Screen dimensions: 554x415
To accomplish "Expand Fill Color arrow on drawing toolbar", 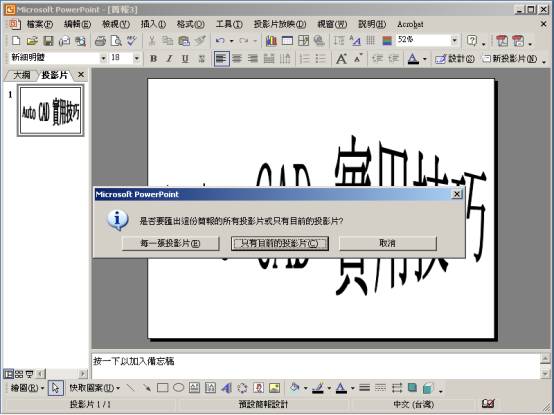I will 306,388.
